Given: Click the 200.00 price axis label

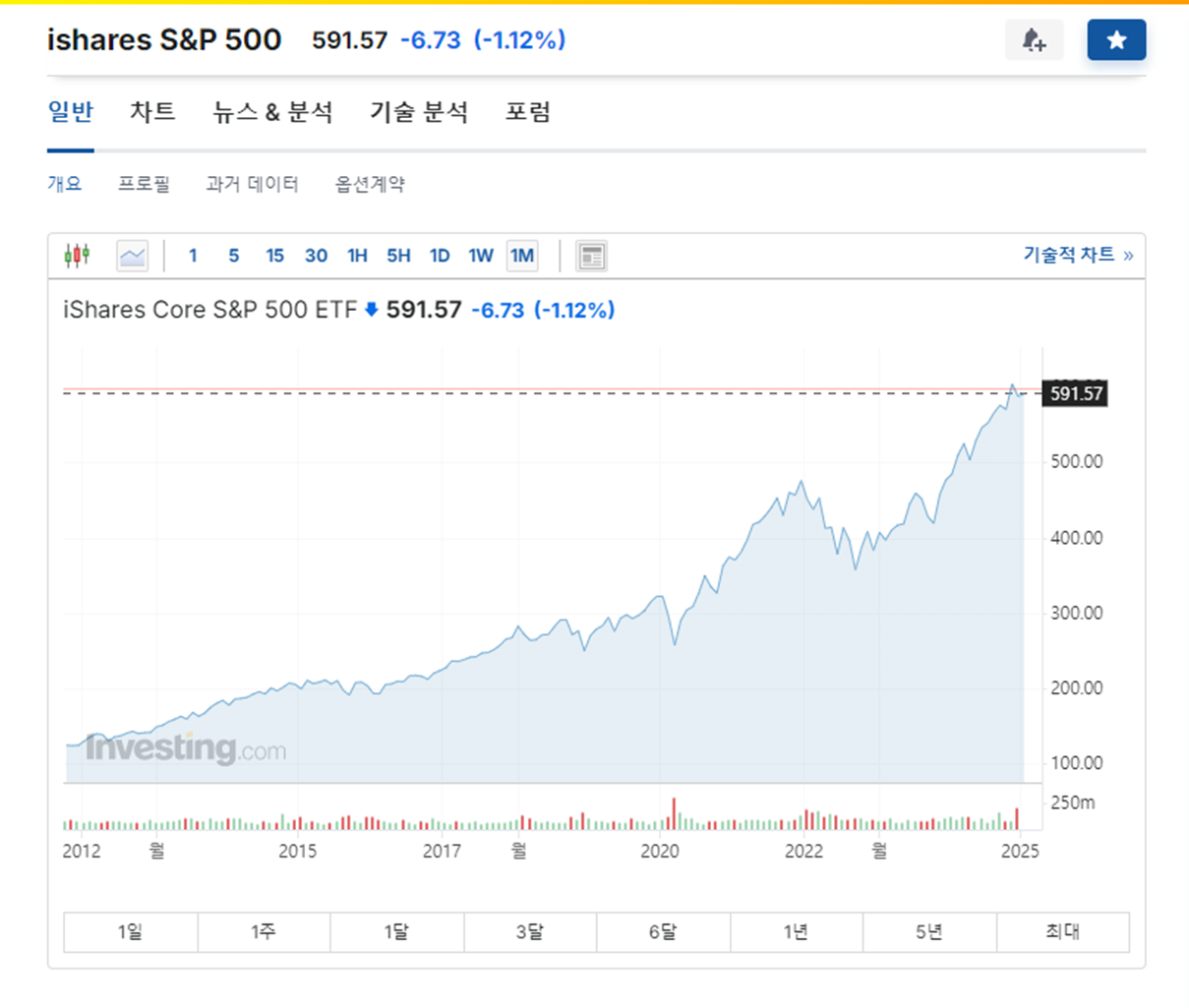Looking at the screenshot, I should [1077, 688].
